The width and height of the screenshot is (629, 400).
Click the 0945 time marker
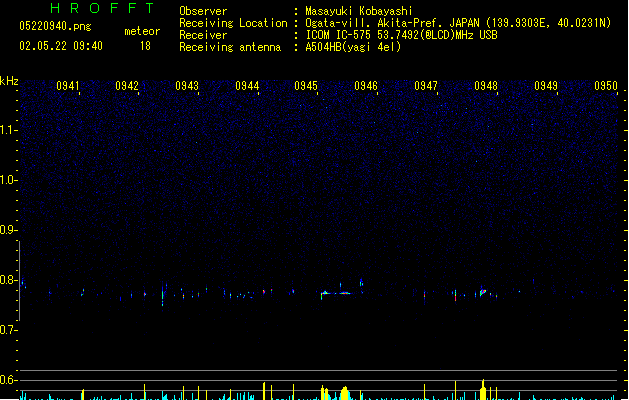(306, 86)
